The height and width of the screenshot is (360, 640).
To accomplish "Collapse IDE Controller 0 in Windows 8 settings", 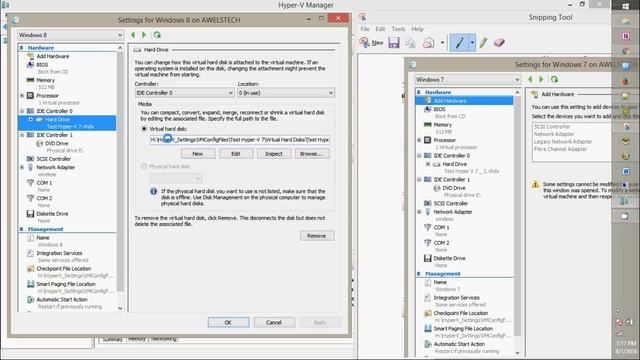I will (x=22, y=111).
